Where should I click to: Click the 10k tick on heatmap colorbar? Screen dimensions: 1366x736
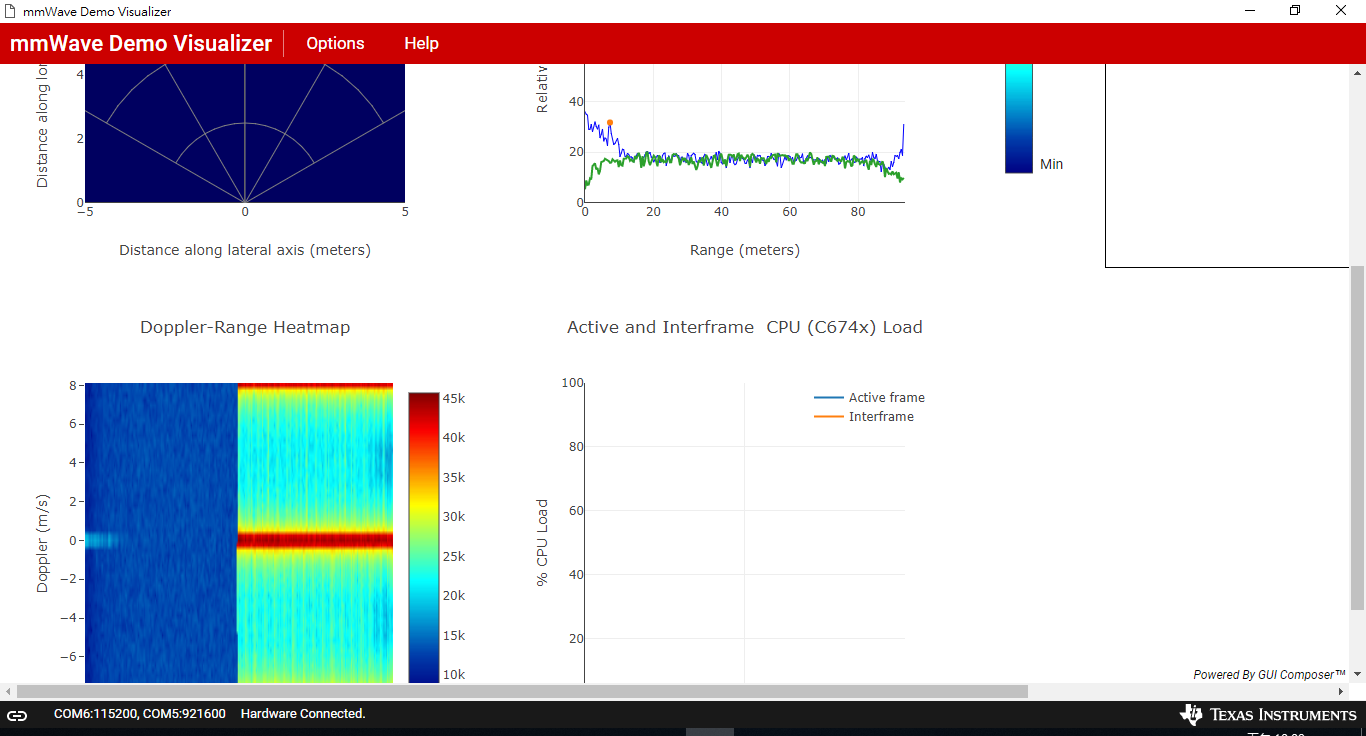454,675
